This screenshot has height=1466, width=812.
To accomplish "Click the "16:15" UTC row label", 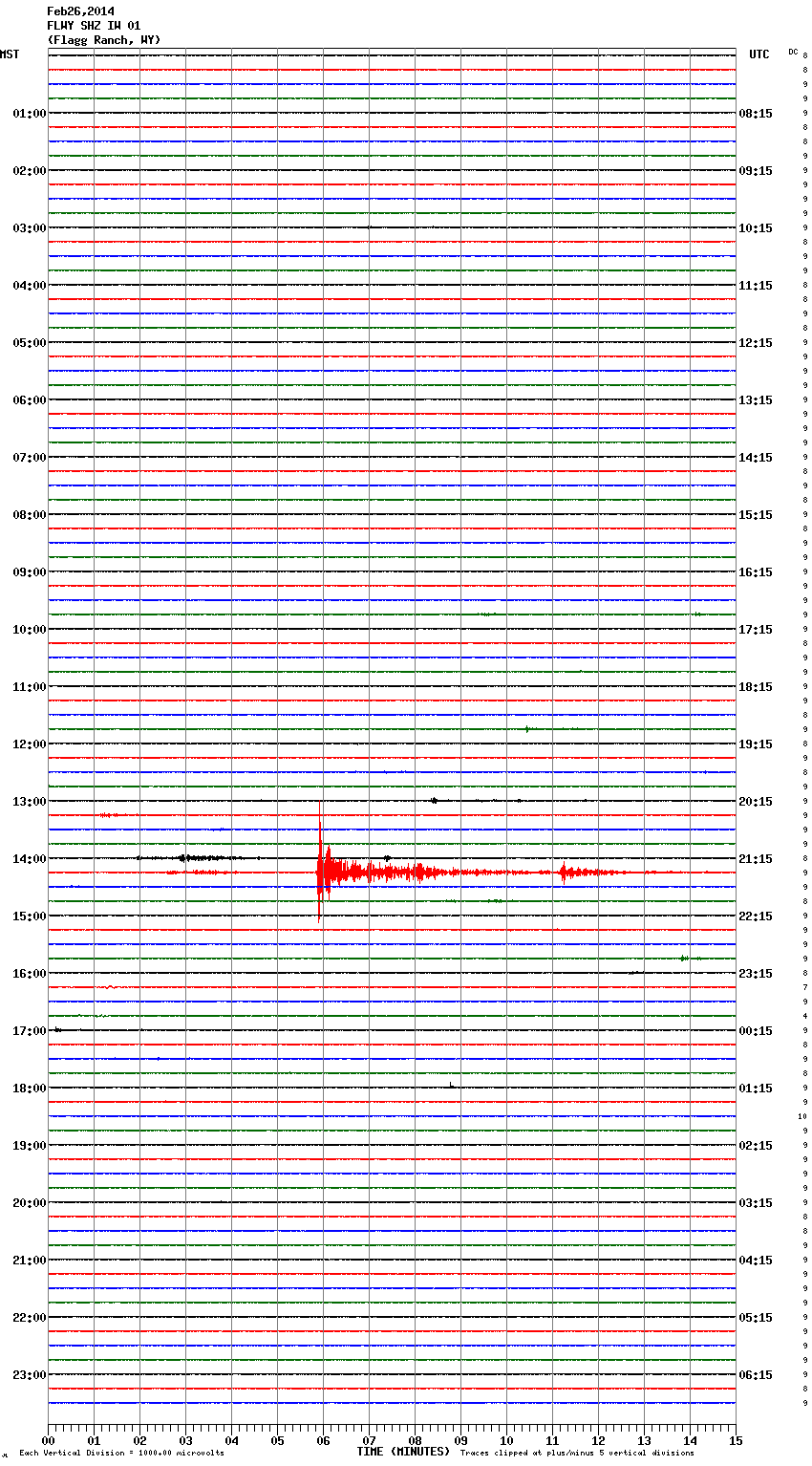I will click(x=756, y=572).
